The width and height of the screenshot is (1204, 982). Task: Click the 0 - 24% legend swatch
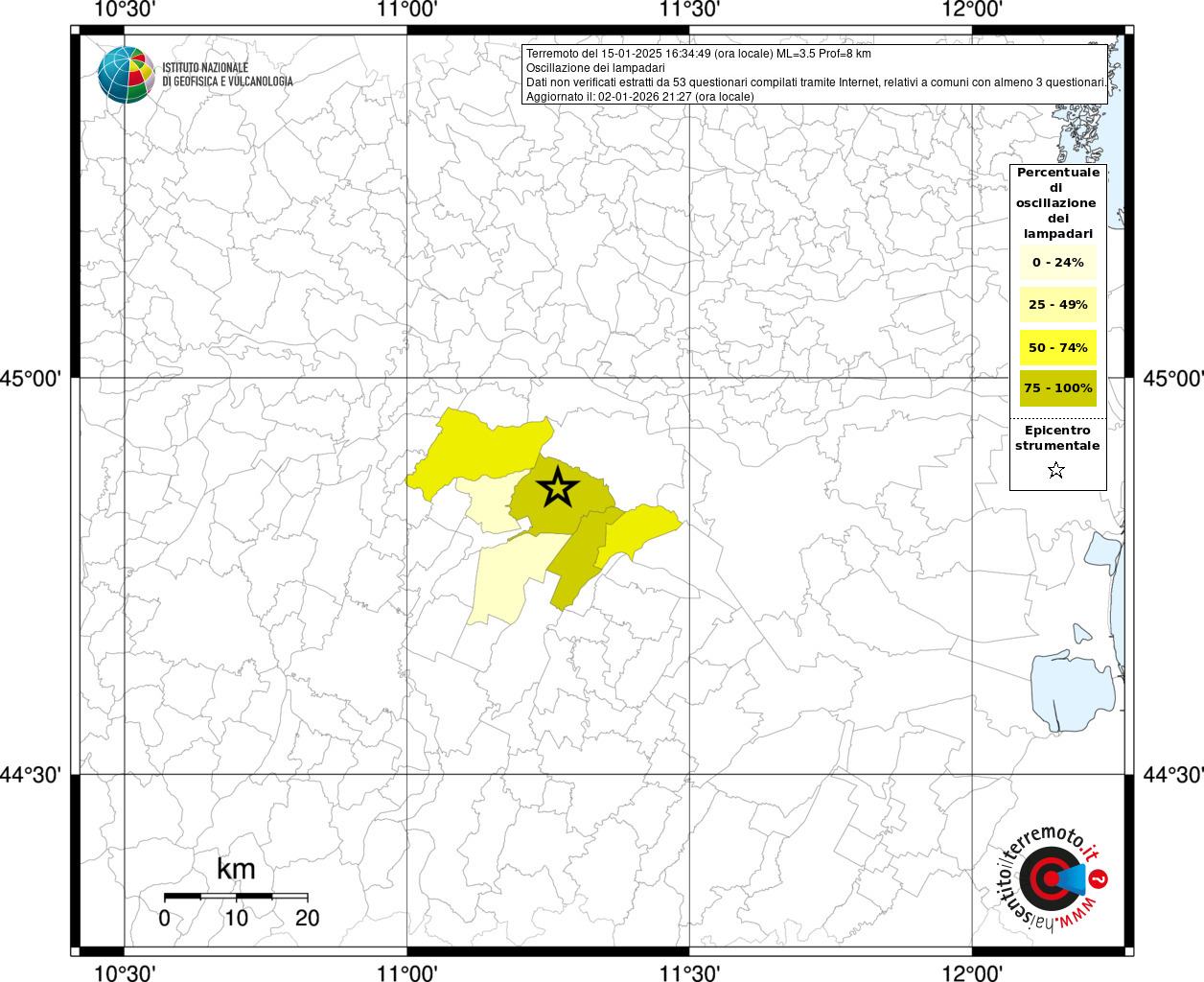1057,263
